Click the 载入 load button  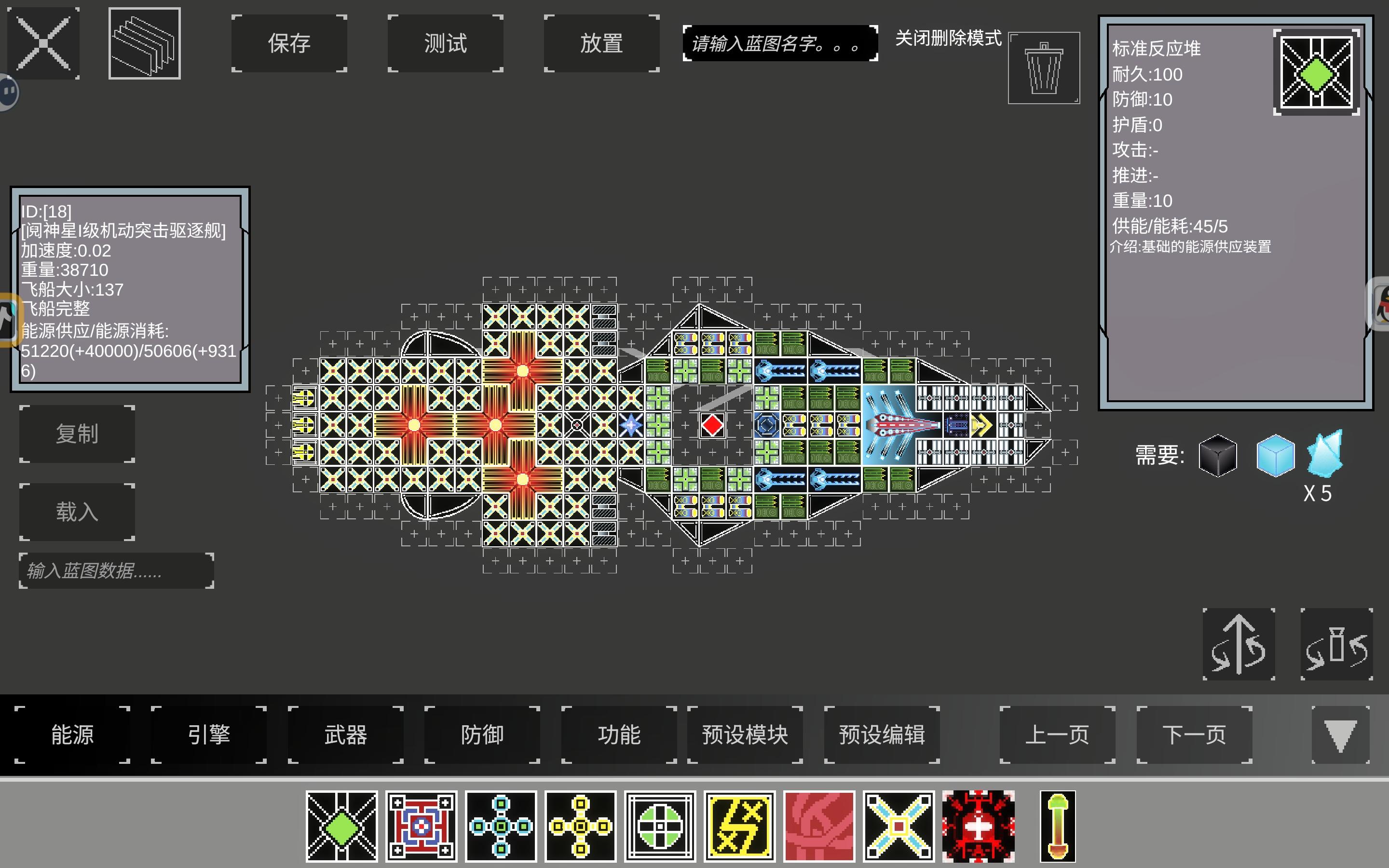77,512
